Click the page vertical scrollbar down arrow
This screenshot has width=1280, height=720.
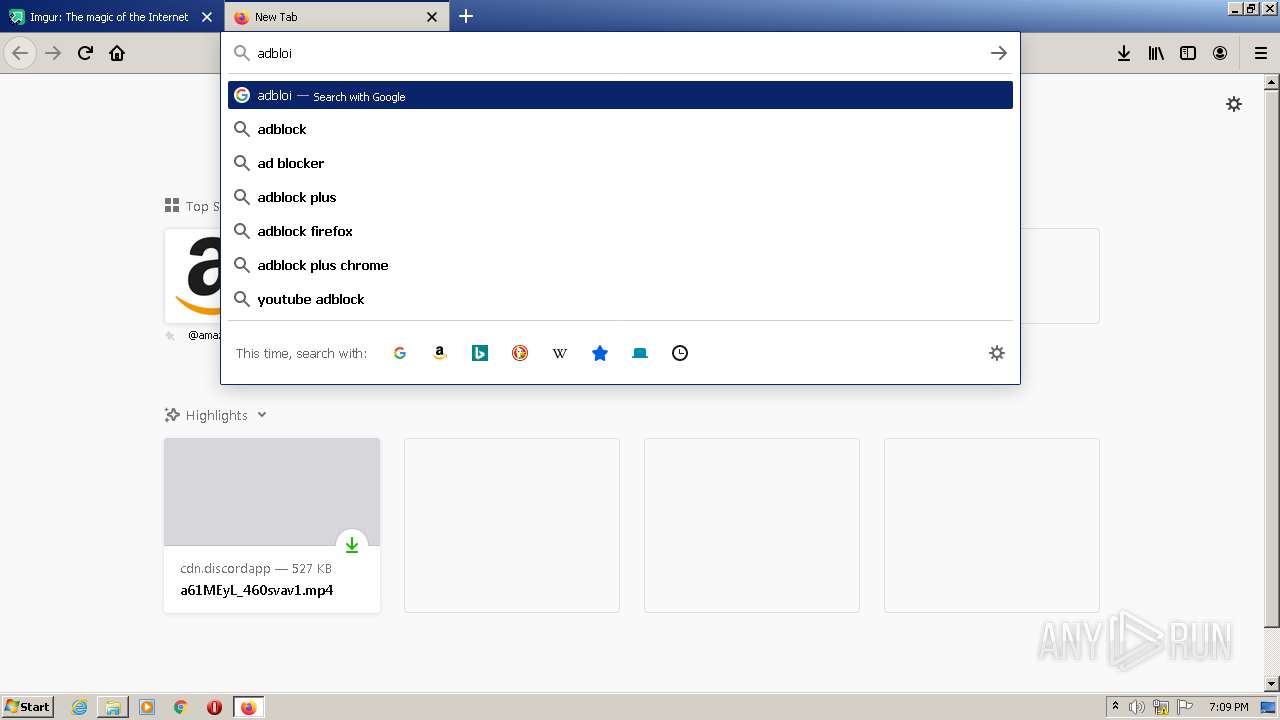[x=1272, y=684]
